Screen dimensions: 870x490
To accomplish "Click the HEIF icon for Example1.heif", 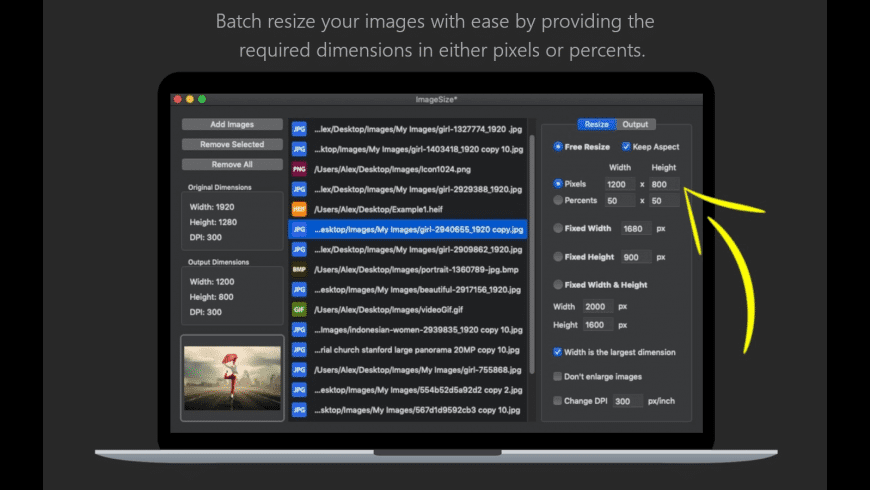I will [299, 209].
